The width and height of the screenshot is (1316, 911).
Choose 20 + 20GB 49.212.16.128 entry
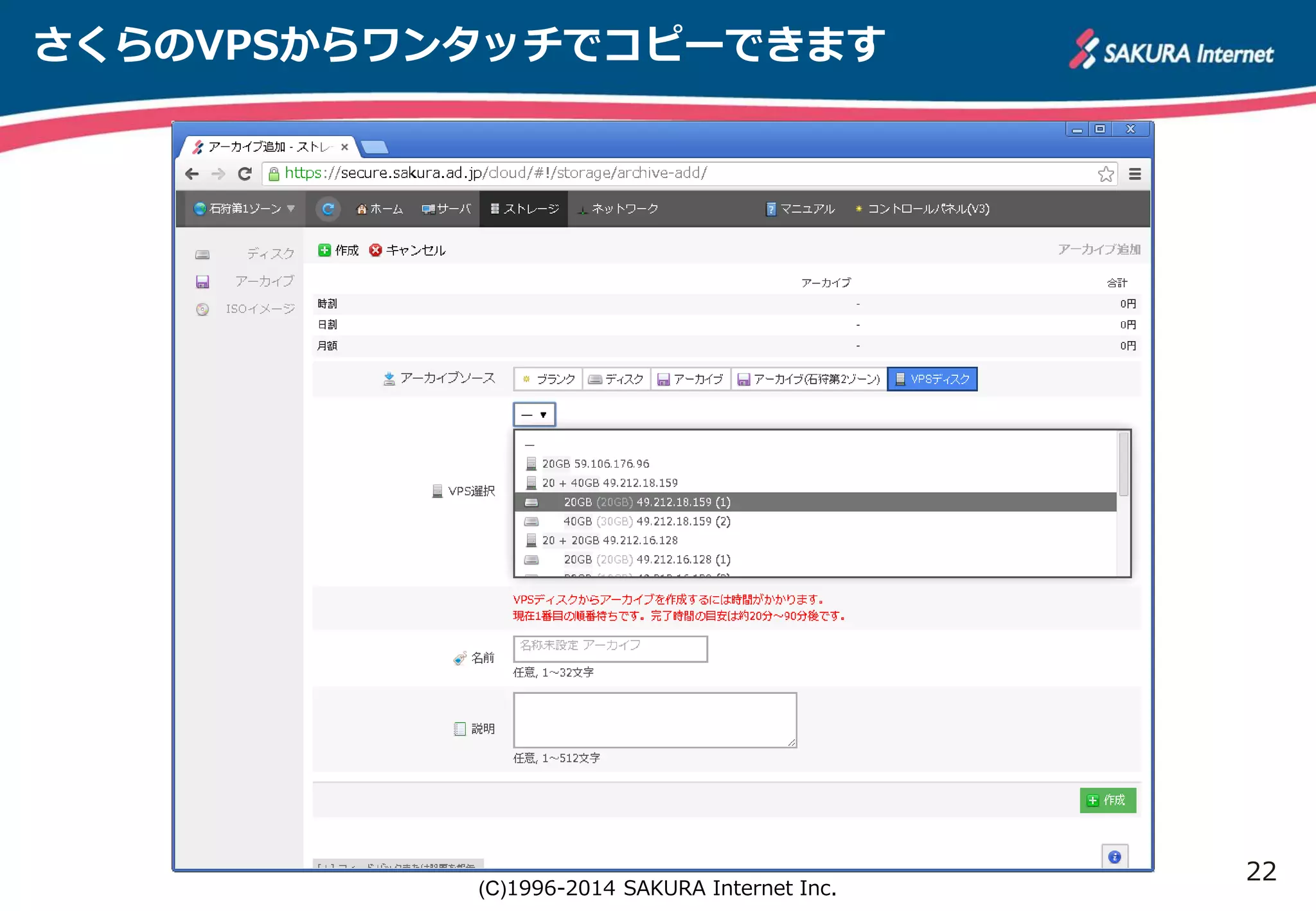815,541
